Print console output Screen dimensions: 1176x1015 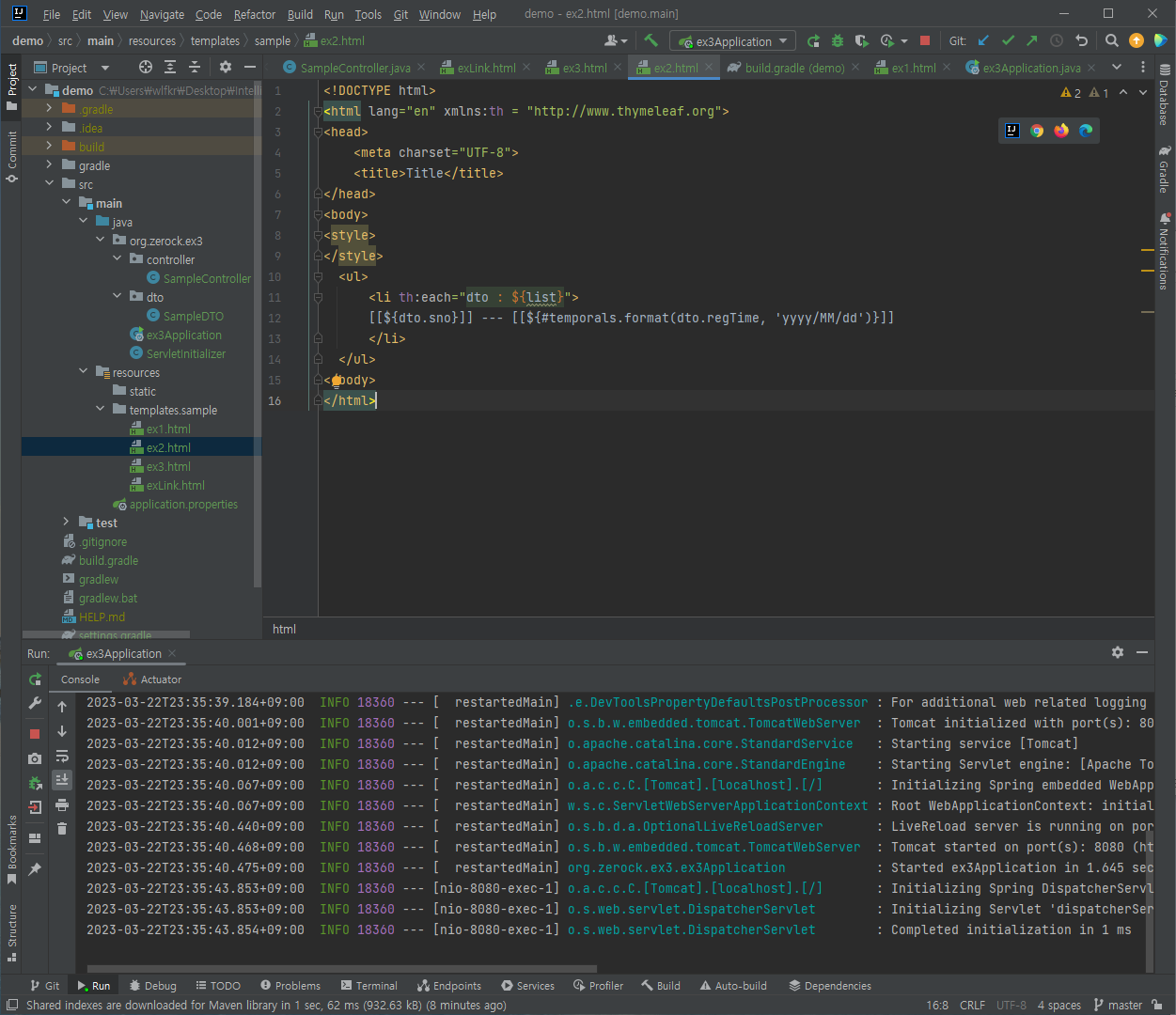(62, 804)
